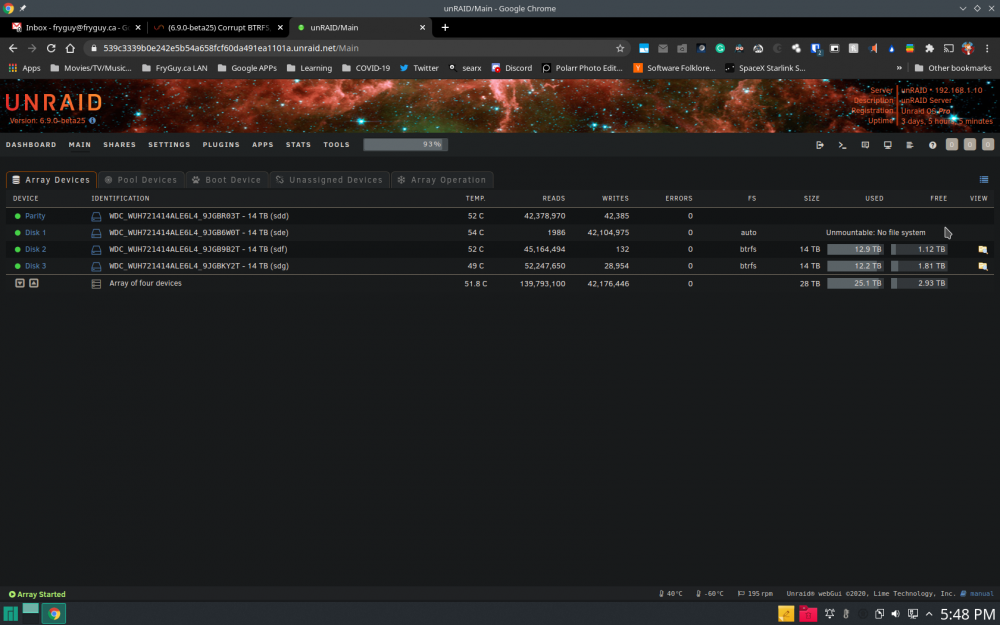Open the Unraid system info monitor icon
The height and width of the screenshot is (625, 1000).
pyautogui.click(x=887, y=145)
